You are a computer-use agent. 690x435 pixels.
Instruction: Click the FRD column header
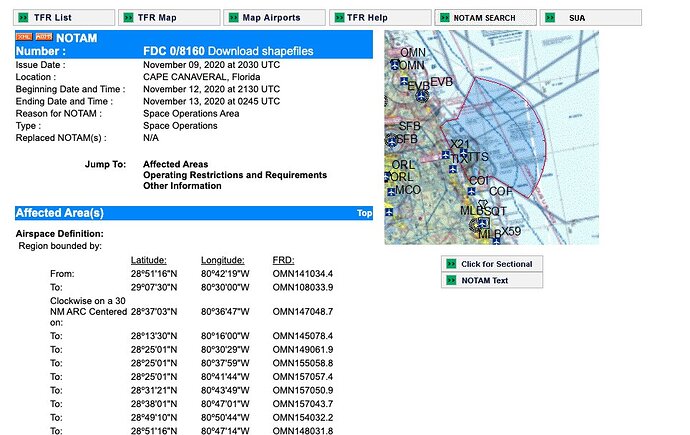(x=283, y=260)
